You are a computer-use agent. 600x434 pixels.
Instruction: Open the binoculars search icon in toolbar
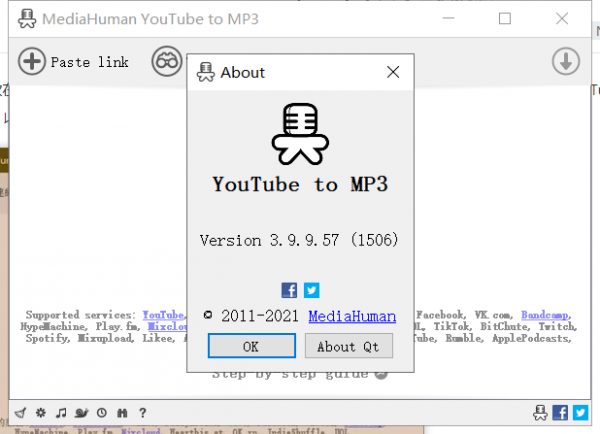(166, 61)
